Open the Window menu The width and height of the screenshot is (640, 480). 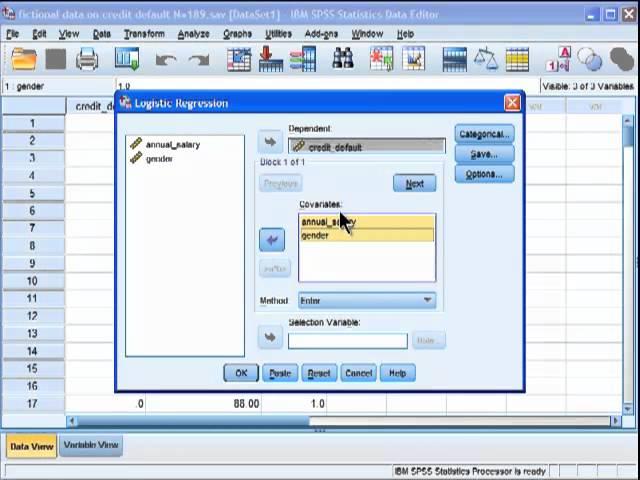click(x=367, y=34)
